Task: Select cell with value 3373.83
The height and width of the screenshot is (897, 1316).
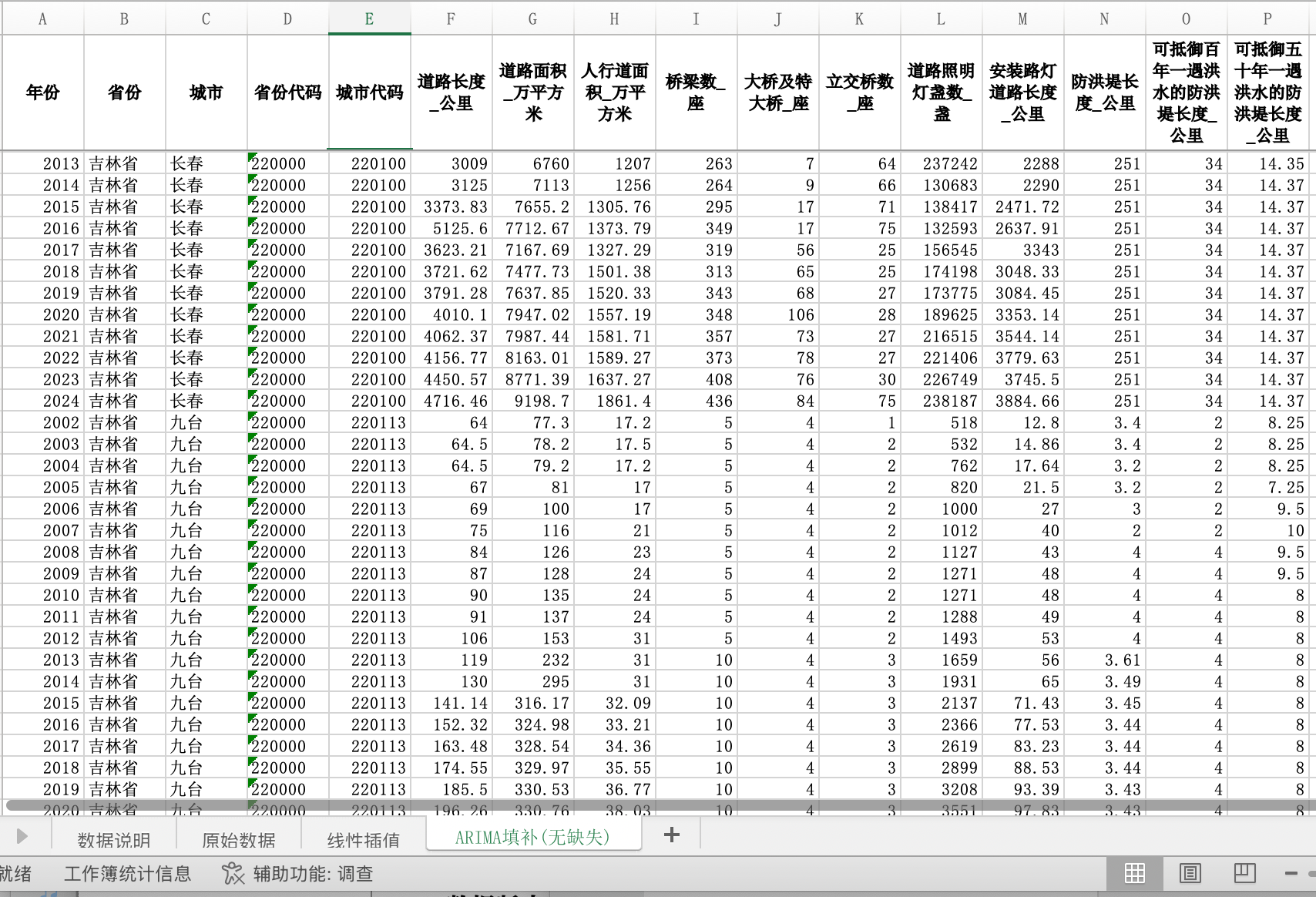Action: pyautogui.click(x=452, y=207)
